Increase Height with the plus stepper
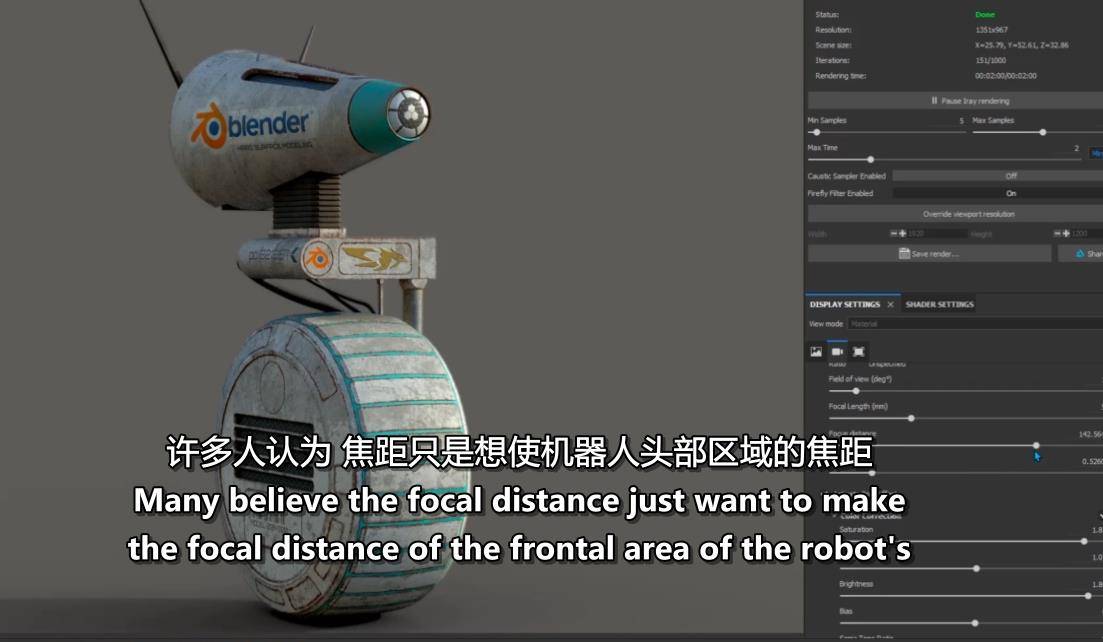 point(1066,233)
